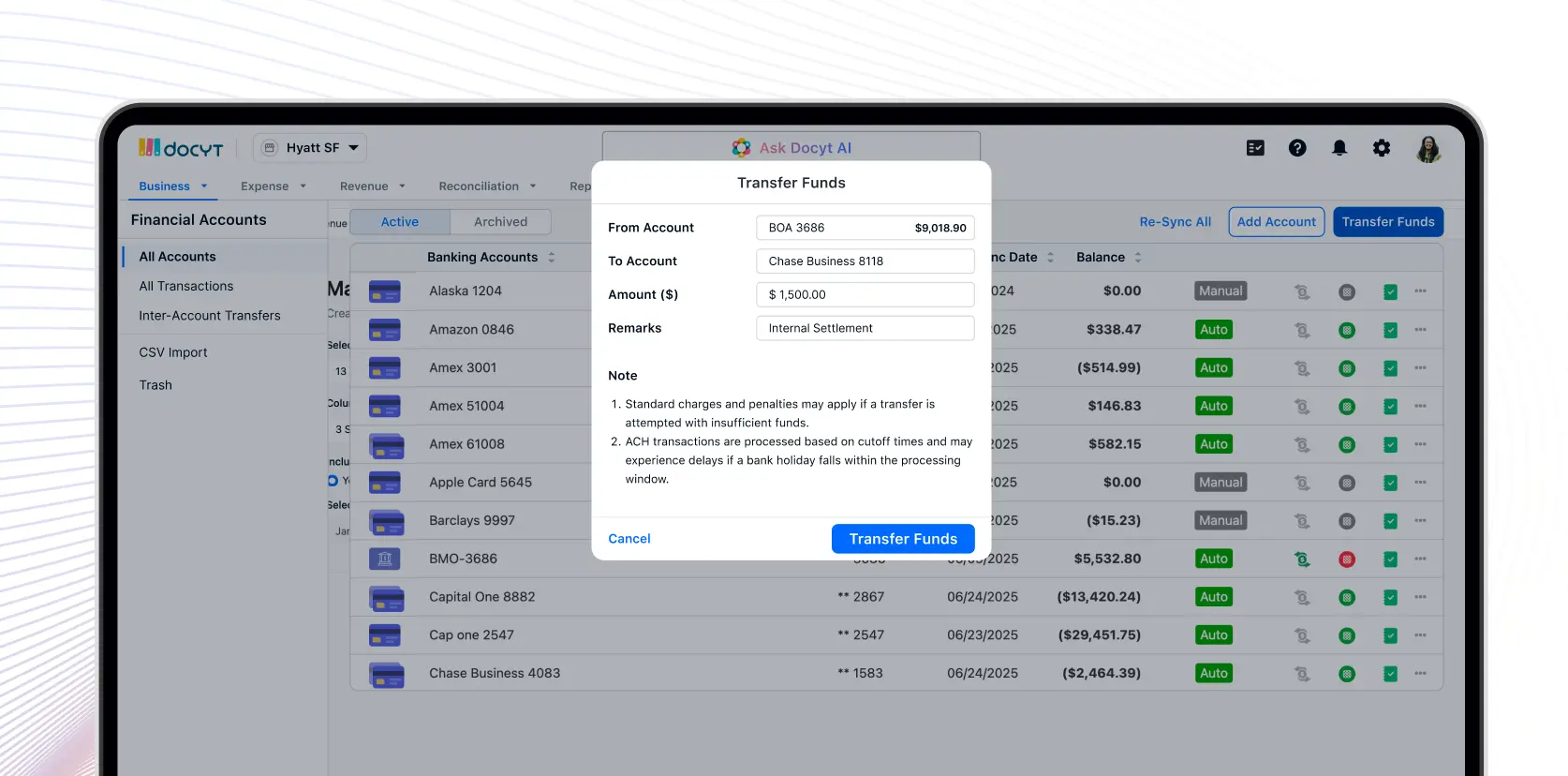This screenshot has height=776, width=1568.
Task: Open more options for Chase Business 4083 row
Action: click(1420, 674)
